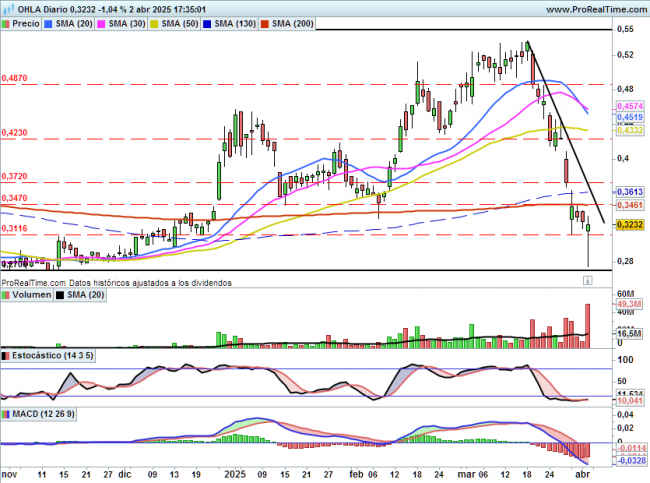
Task: Open the MACD (12 26 9) label
Action: click(x=43, y=414)
